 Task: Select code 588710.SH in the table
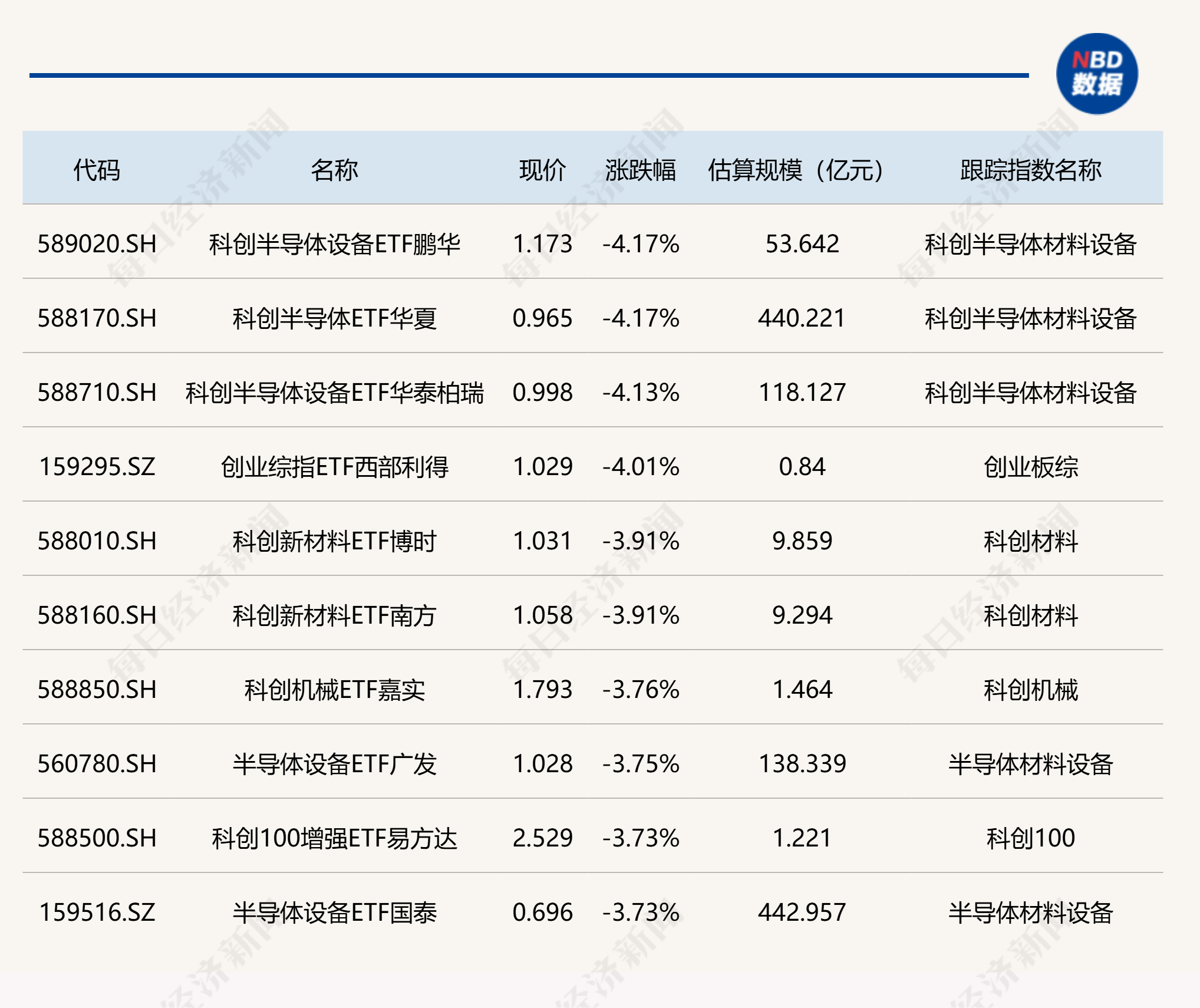(x=97, y=393)
